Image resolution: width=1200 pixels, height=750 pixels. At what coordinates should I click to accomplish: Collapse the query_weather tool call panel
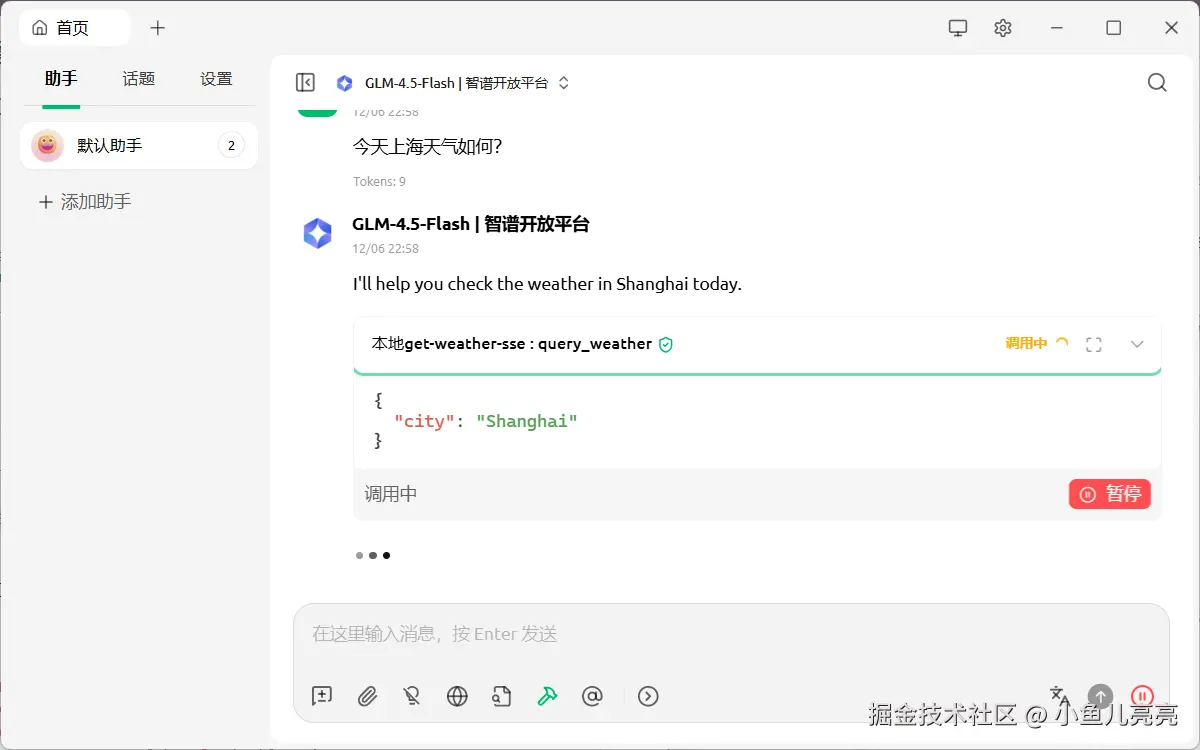click(1137, 344)
